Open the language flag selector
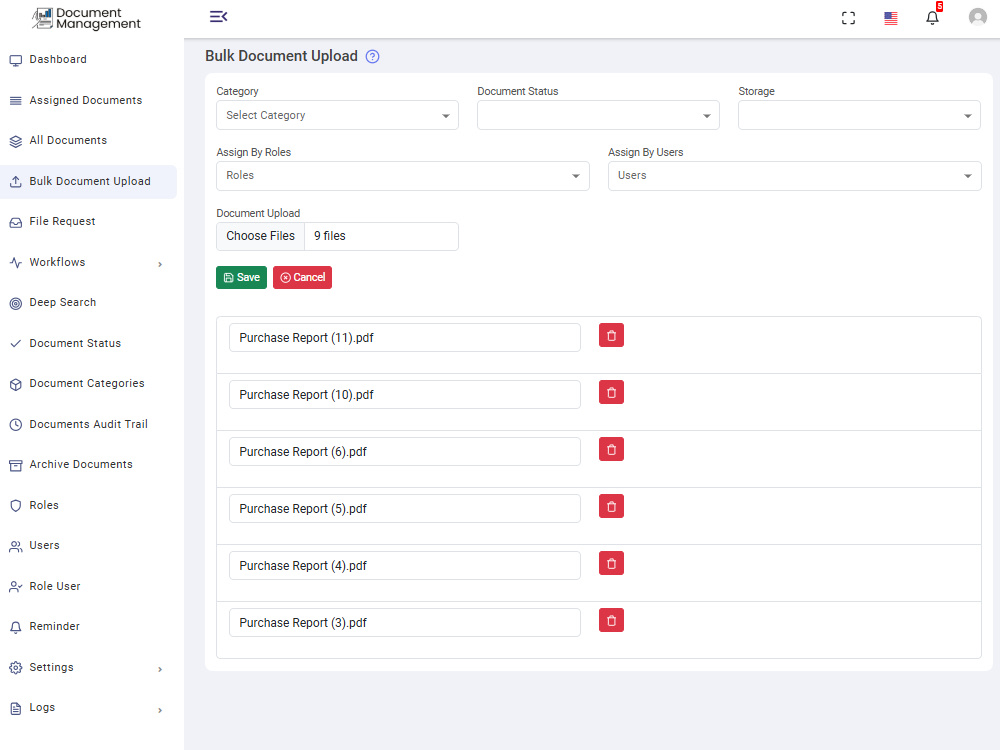 coord(891,18)
